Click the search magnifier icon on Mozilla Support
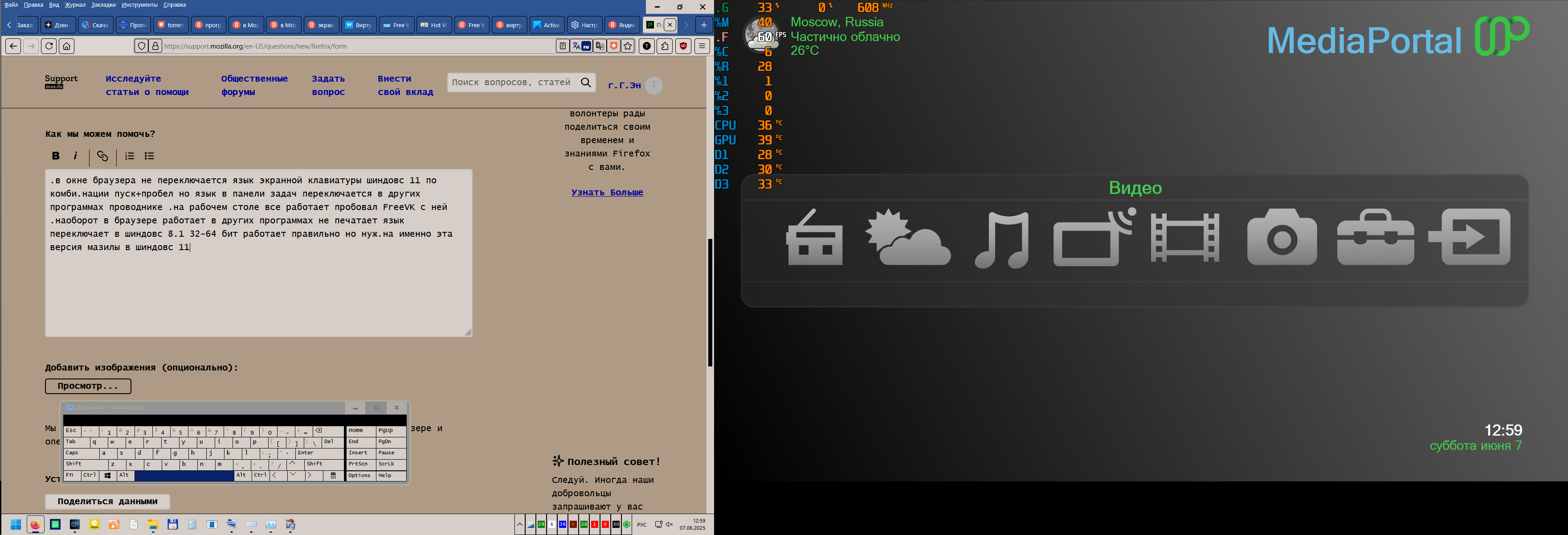The height and width of the screenshot is (535, 1568). click(x=586, y=82)
